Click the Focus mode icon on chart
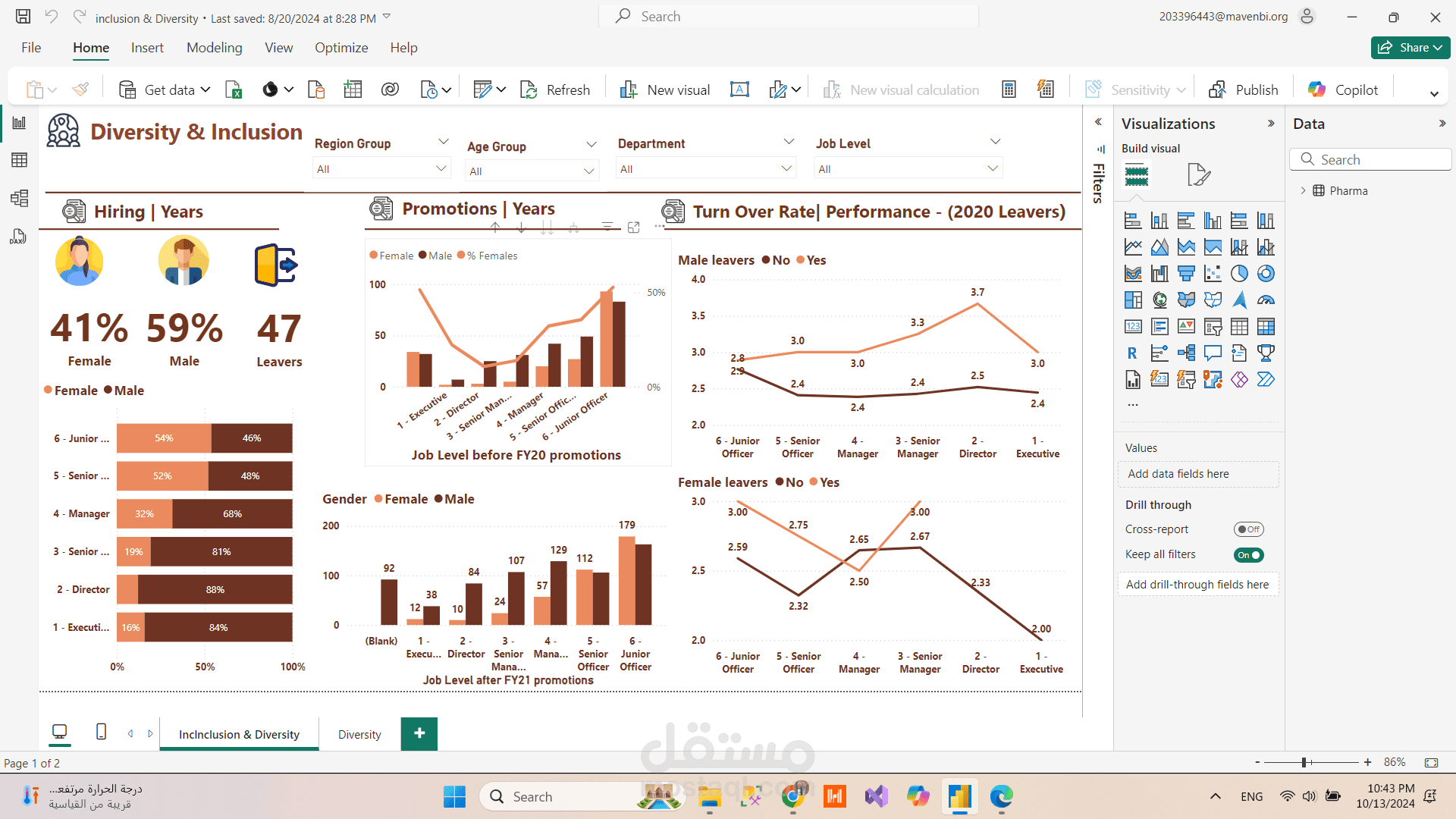The image size is (1456, 819). point(634,227)
